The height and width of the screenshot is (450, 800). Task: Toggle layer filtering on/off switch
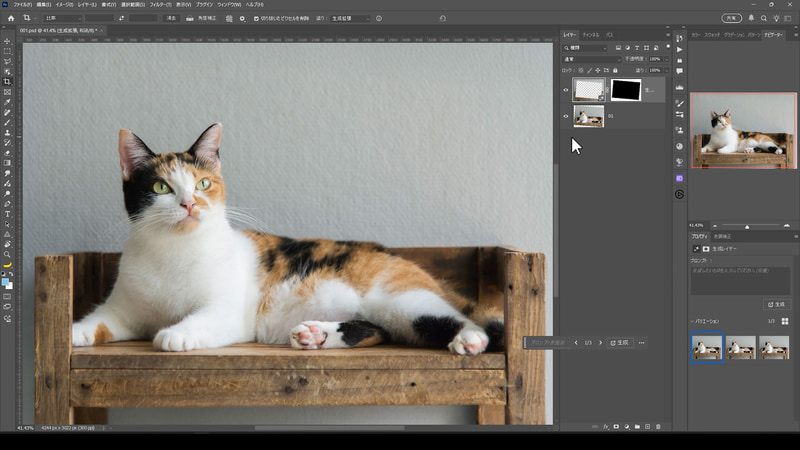coord(667,46)
